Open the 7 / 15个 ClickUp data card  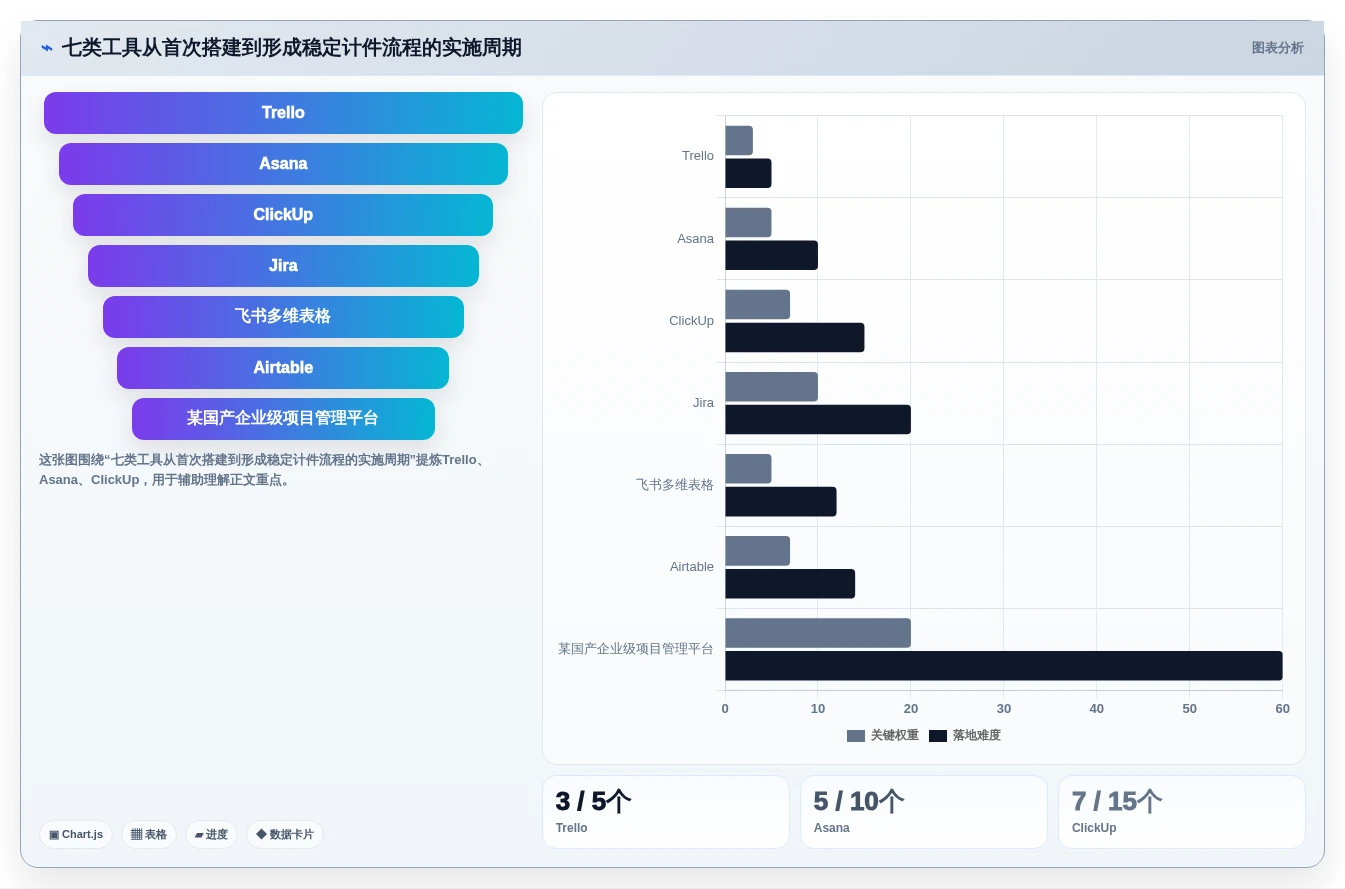point(1182,812)
